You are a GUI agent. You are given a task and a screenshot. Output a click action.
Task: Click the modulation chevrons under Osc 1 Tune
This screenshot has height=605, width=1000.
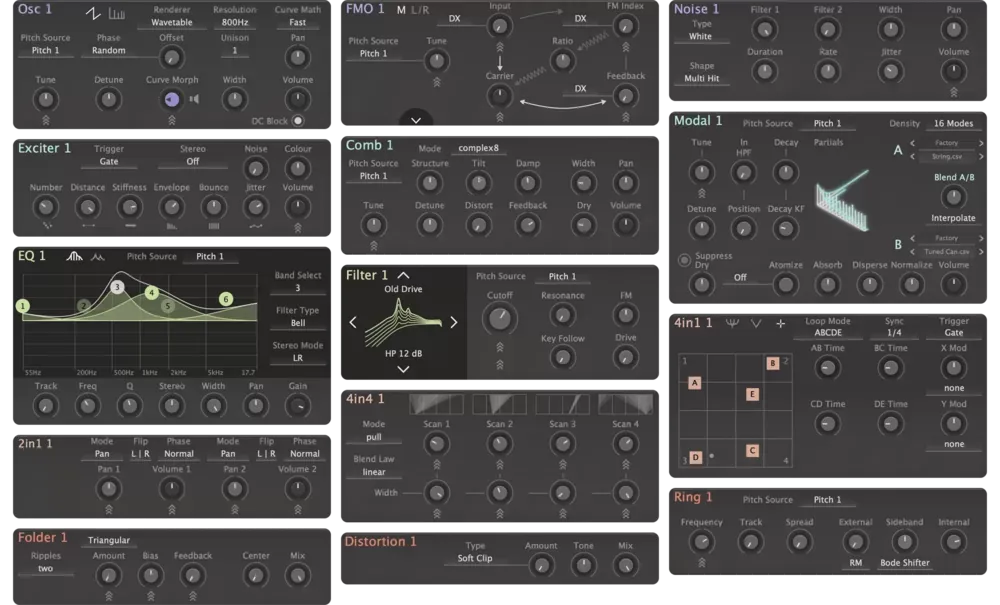point(46,119)
